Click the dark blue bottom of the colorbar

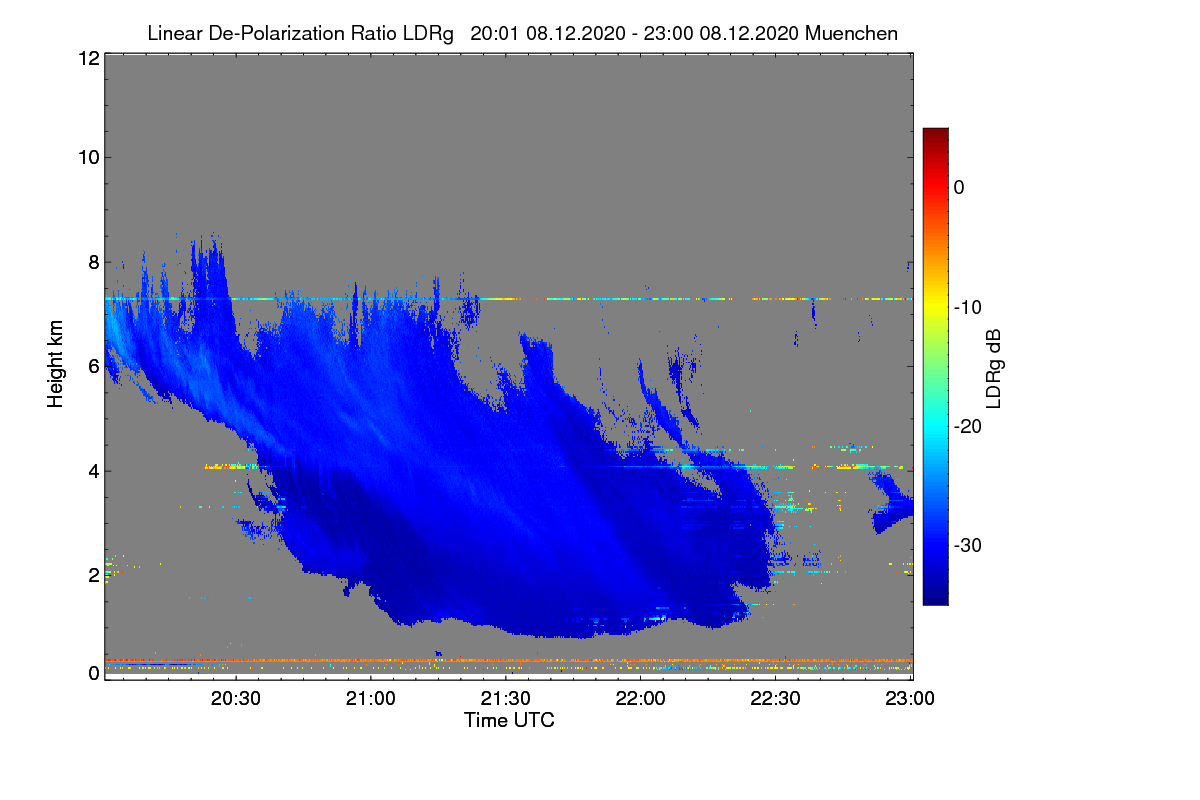coord(935,596)
